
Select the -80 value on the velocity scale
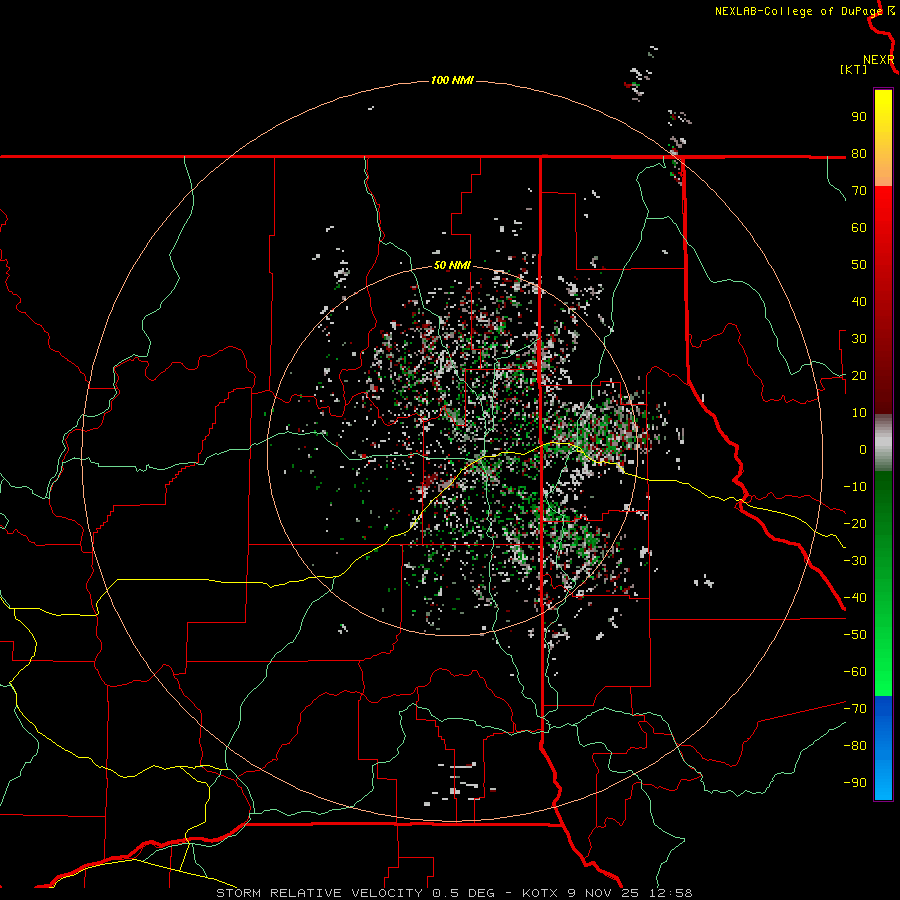point(855,746)
